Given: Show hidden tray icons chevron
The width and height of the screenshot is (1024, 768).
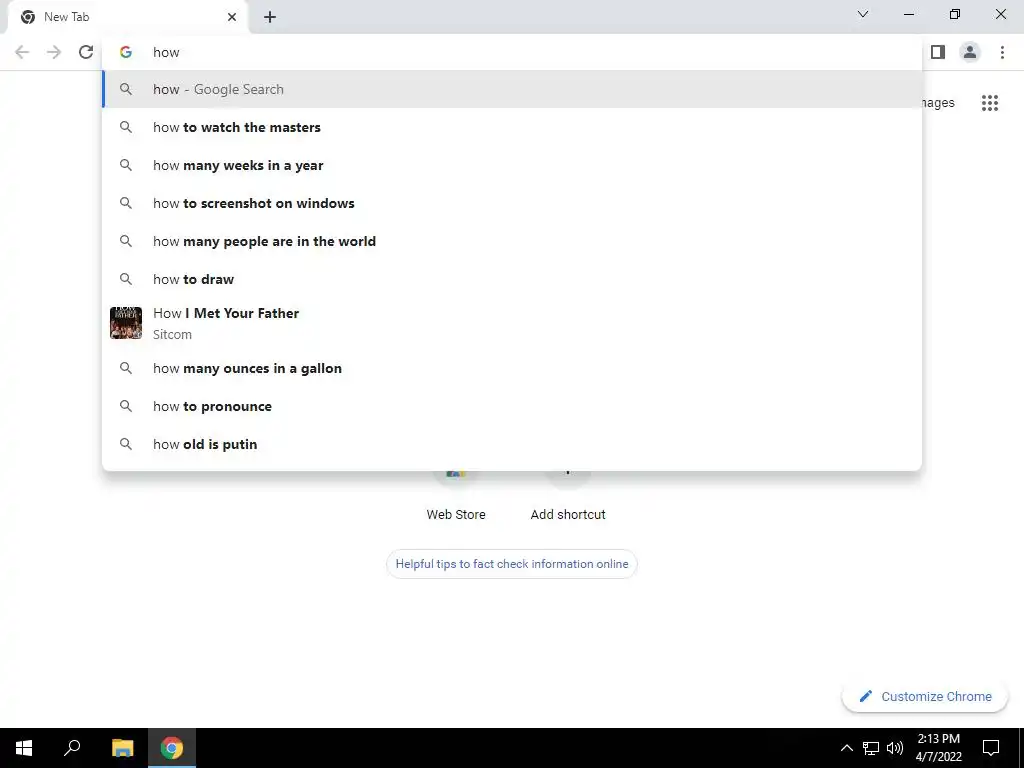Looking at the screenshot, I should pos(846,748).
